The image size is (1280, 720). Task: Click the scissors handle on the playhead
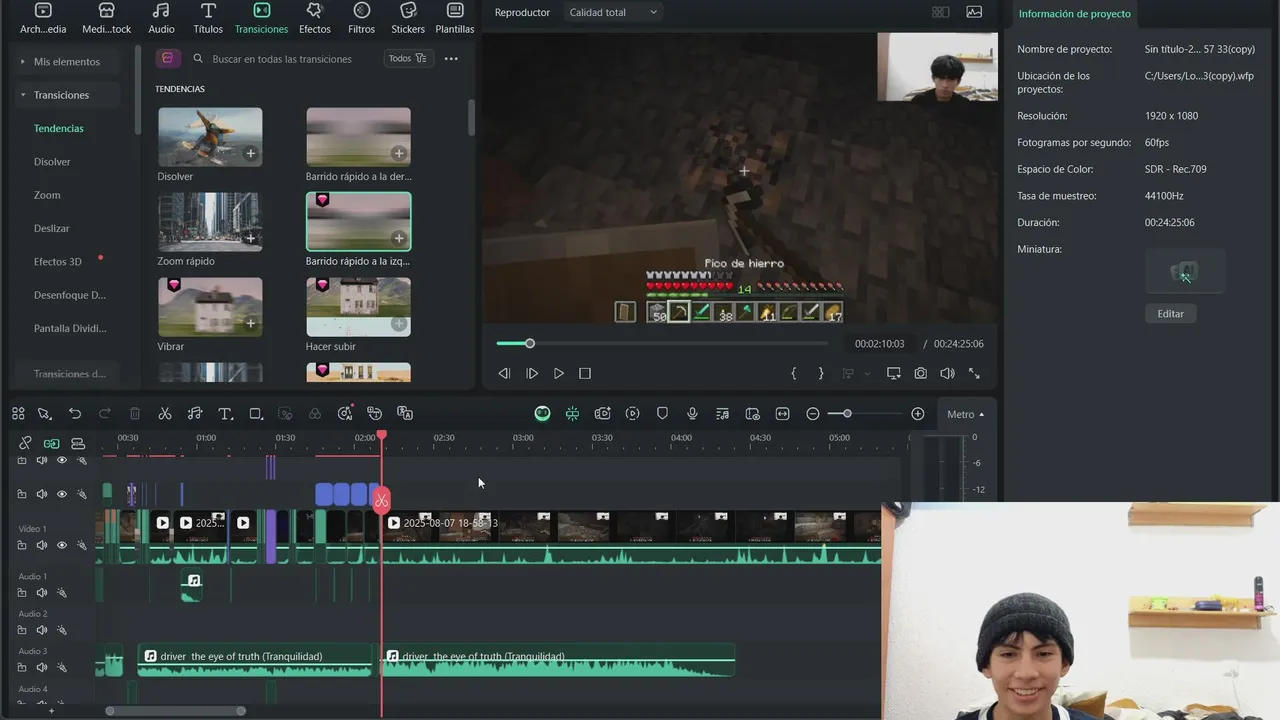point(381,499)
